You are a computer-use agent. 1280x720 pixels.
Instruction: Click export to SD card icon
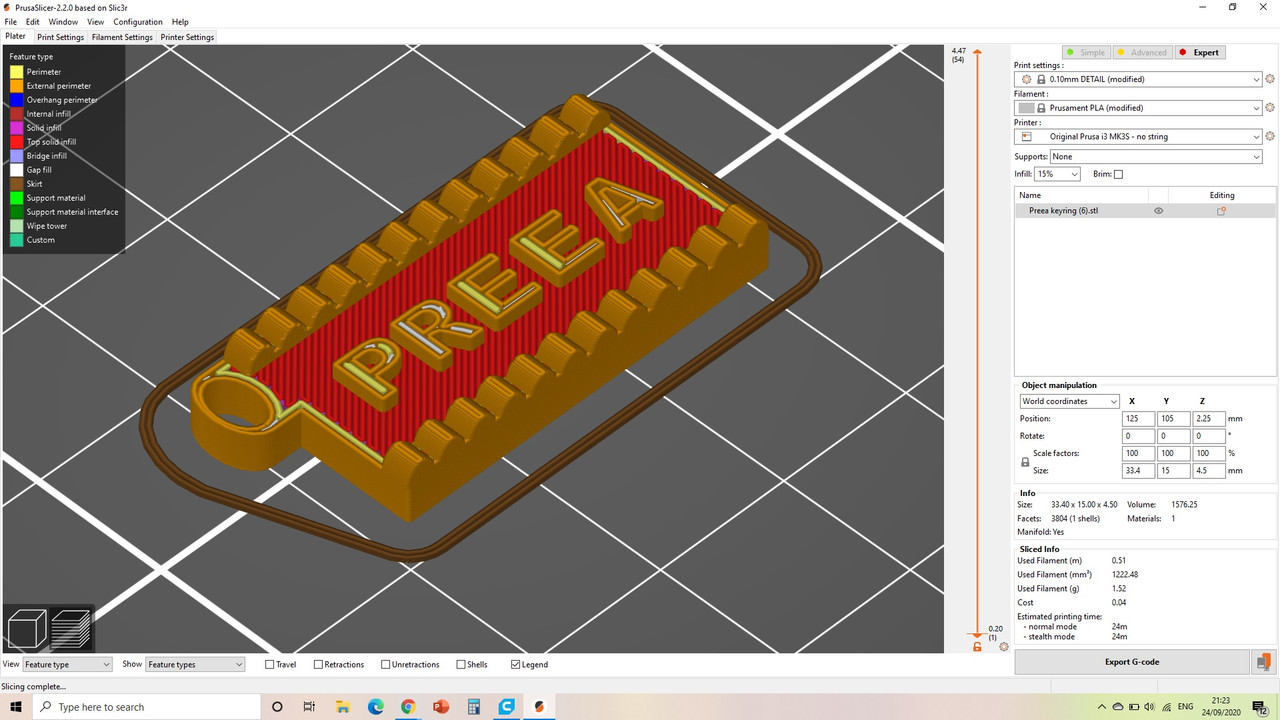point(1264,662)
